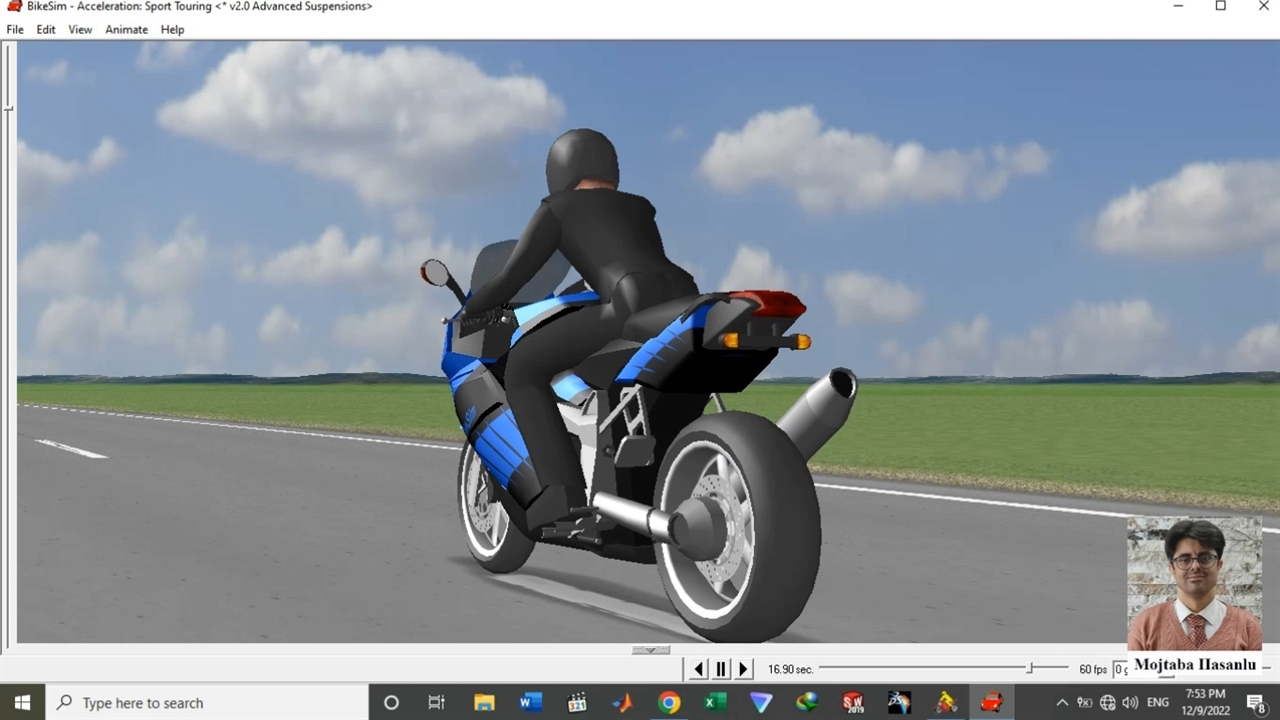This screenshot has height=720, width=1280.
Task: Open MATLAB from the taskbar
Action: 623,703
